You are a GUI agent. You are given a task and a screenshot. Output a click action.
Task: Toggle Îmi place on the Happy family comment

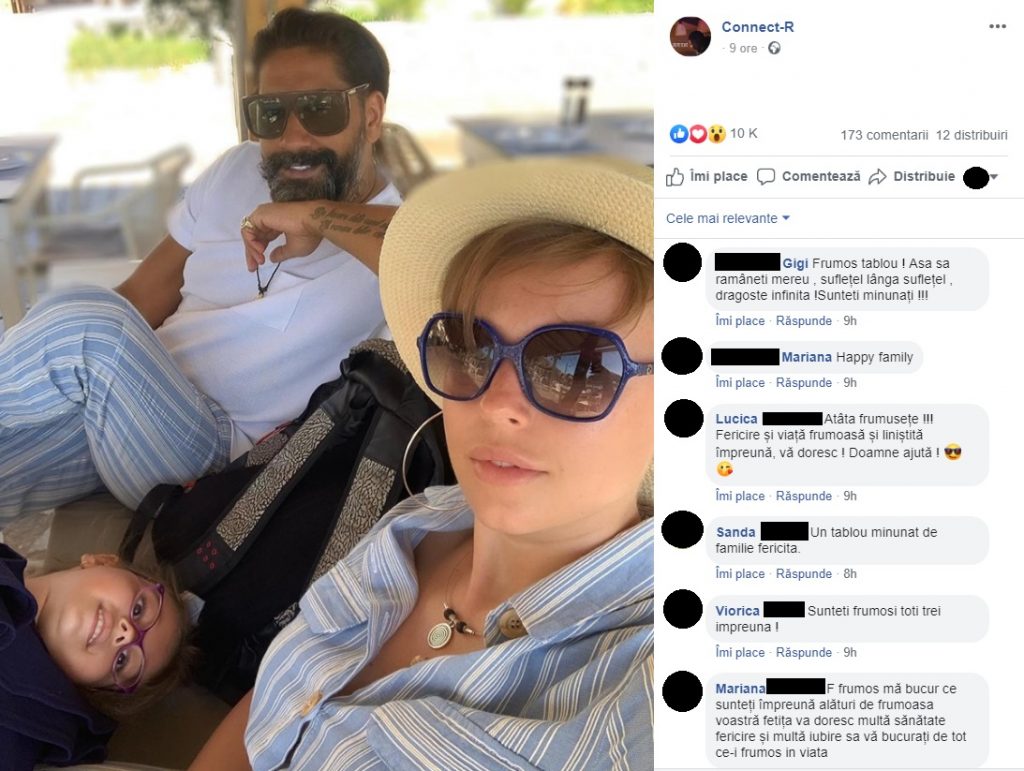tap(740, 383)
